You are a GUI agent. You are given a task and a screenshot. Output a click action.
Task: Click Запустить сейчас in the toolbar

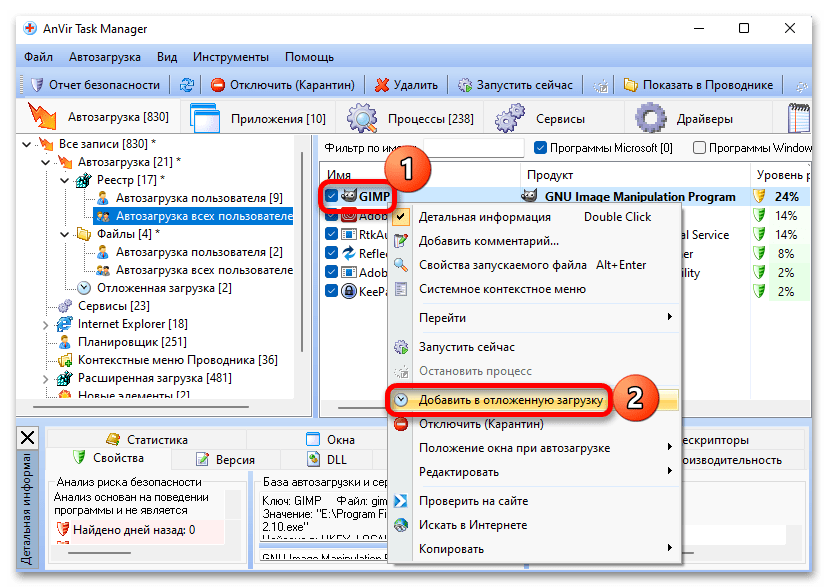(x=515, y=85)
